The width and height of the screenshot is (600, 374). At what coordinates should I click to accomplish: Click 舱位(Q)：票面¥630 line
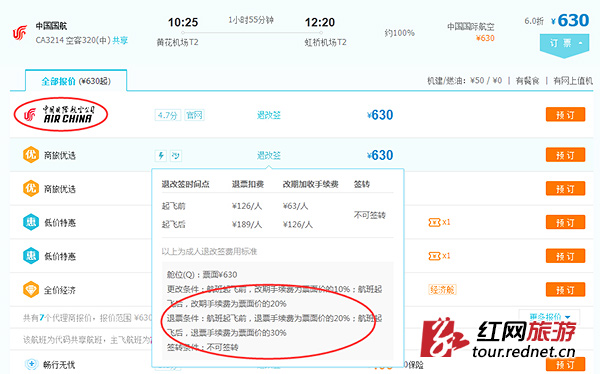pyautogui.click(x=202, y=274)
